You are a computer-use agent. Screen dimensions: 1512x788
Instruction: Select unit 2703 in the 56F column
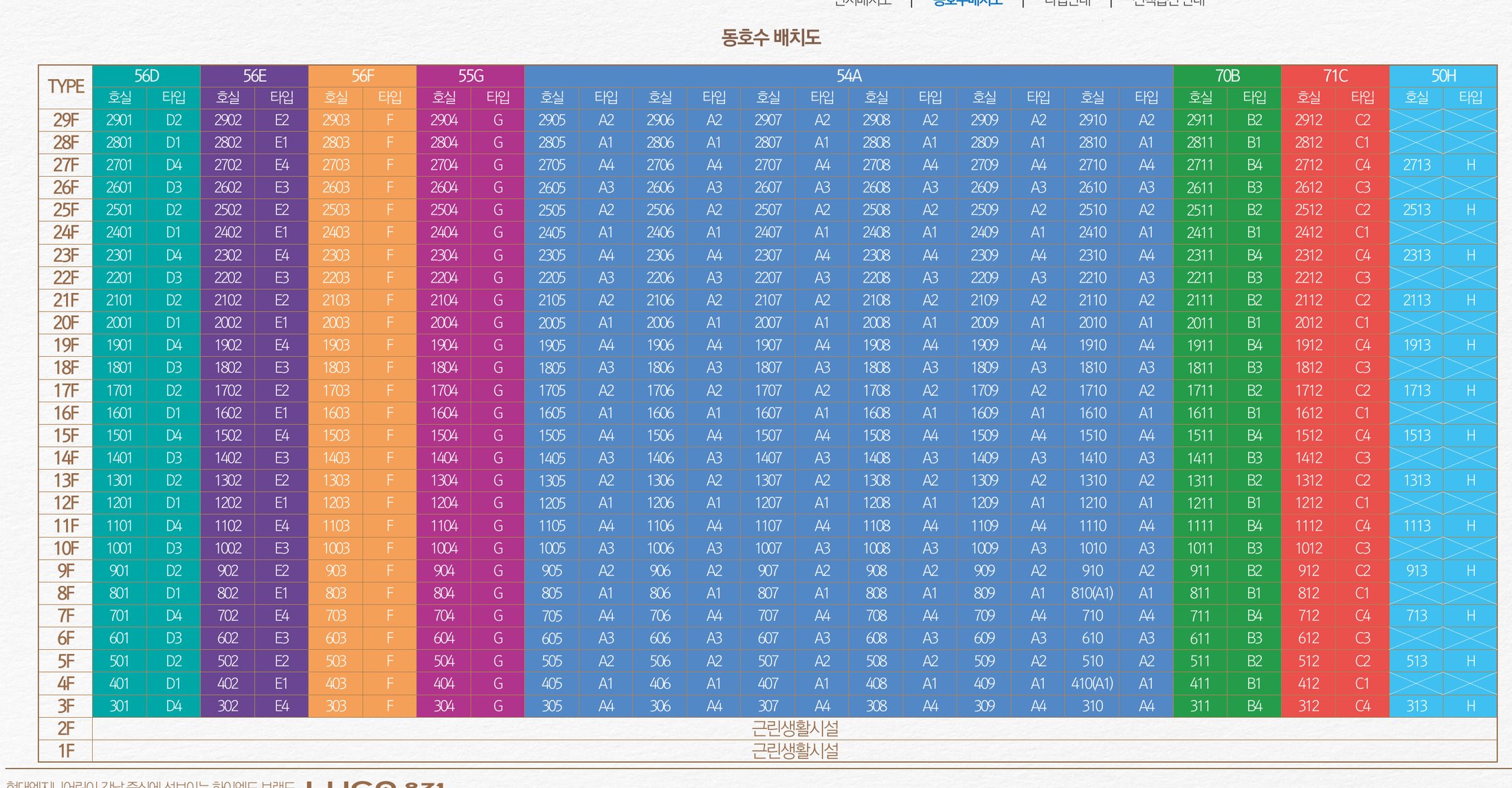(335, 165)
